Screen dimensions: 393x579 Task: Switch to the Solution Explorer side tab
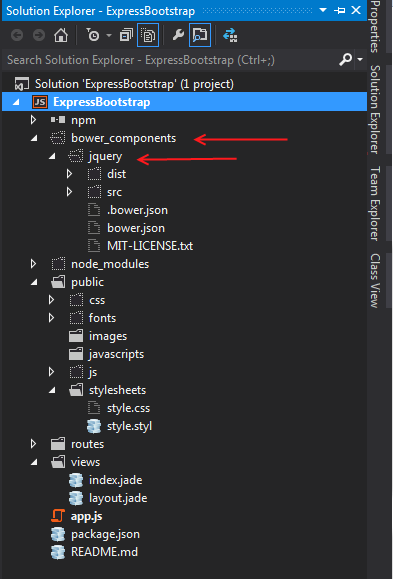(x=375, y=109)
